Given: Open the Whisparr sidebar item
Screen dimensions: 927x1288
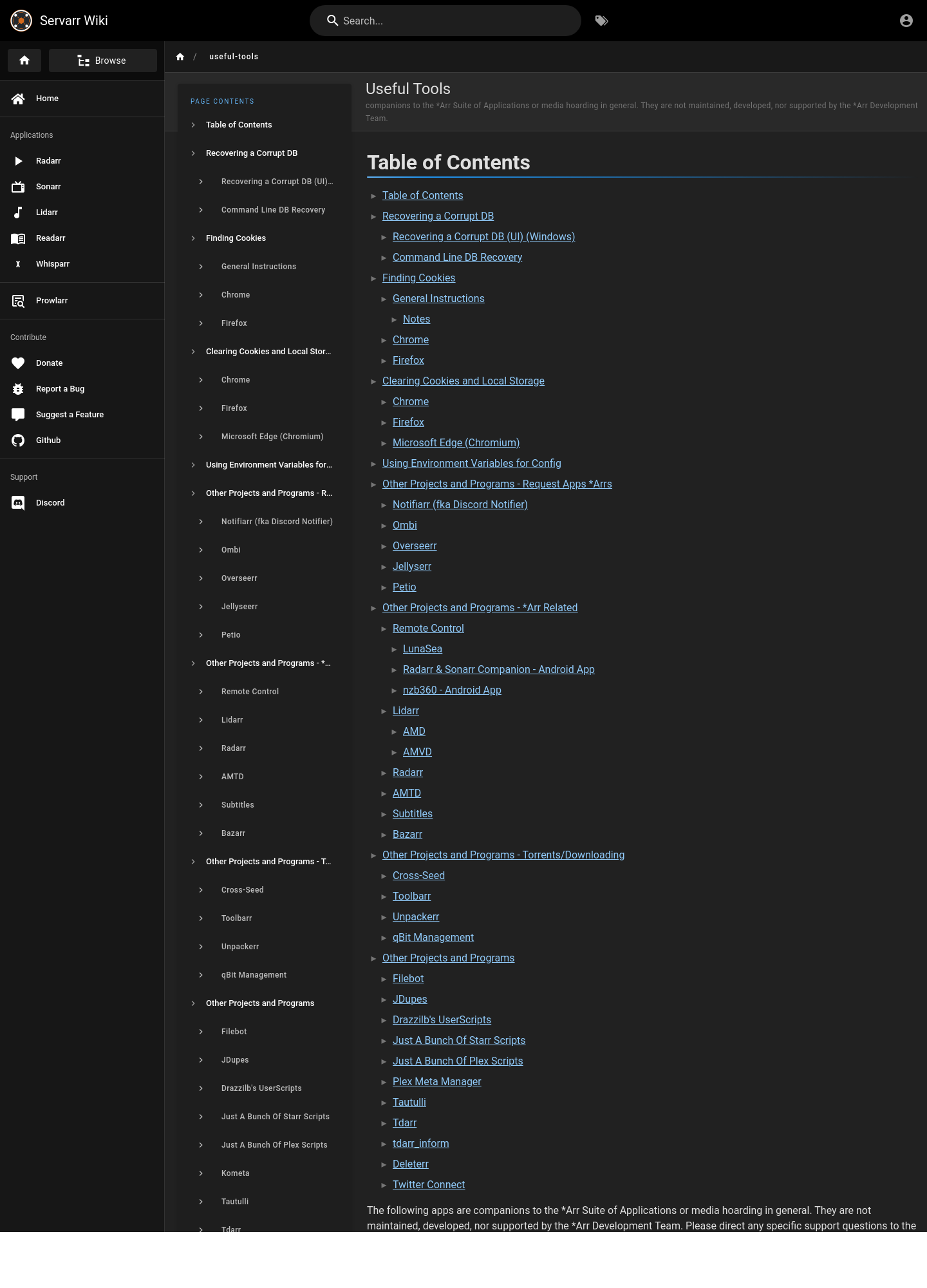Looking at the screenshot, I should click(x=82, y=264).
